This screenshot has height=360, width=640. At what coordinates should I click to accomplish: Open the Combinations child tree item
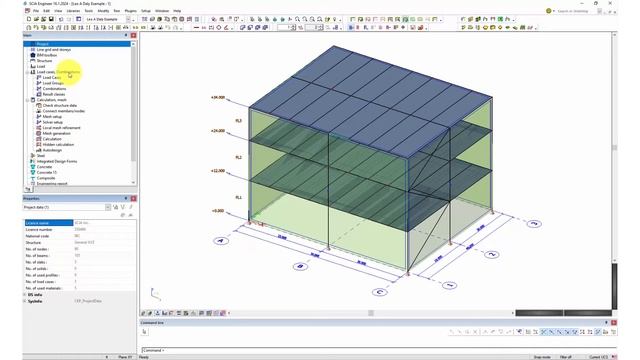[54, 89]
